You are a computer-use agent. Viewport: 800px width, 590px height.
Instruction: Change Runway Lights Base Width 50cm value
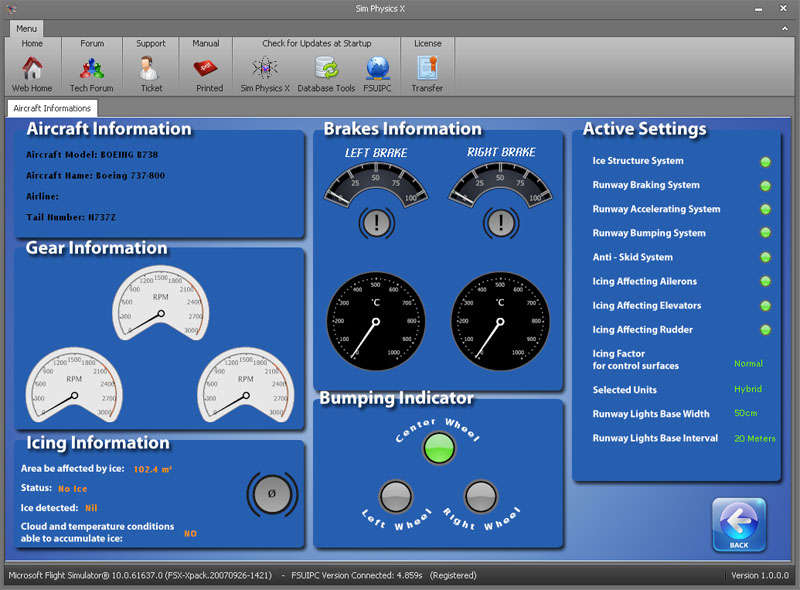[747, 413]
